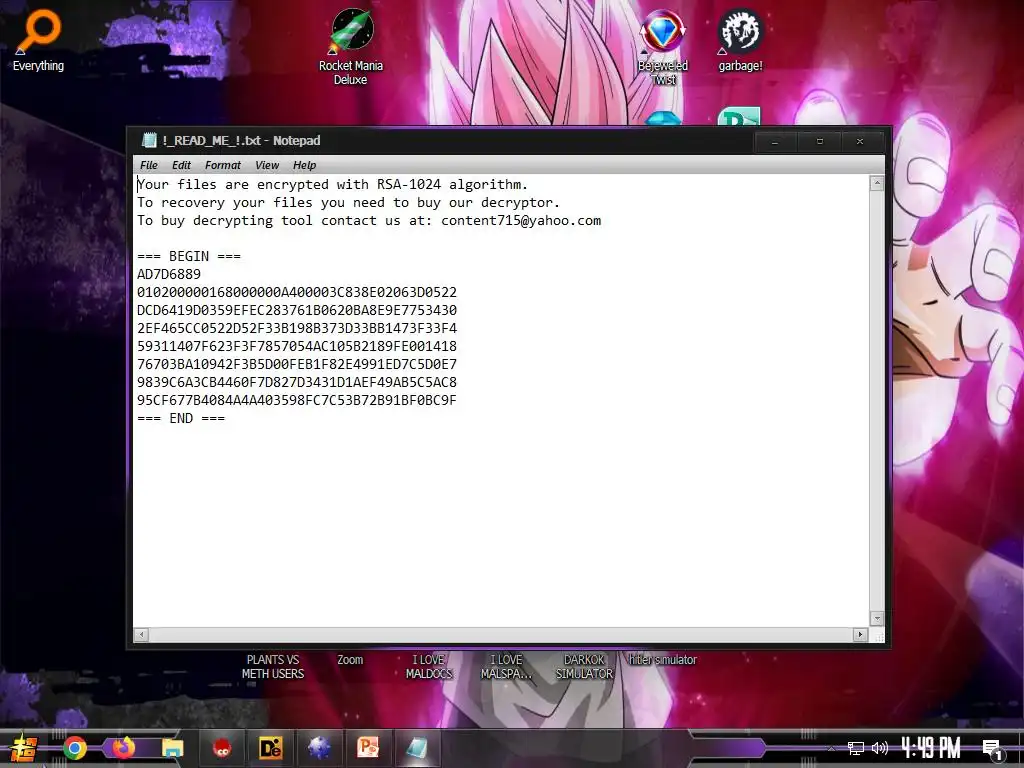Viewport: 1024px width, 768px height.
Task: Click the horizontal scrollbar right arrow
Action: pos(860,634)
